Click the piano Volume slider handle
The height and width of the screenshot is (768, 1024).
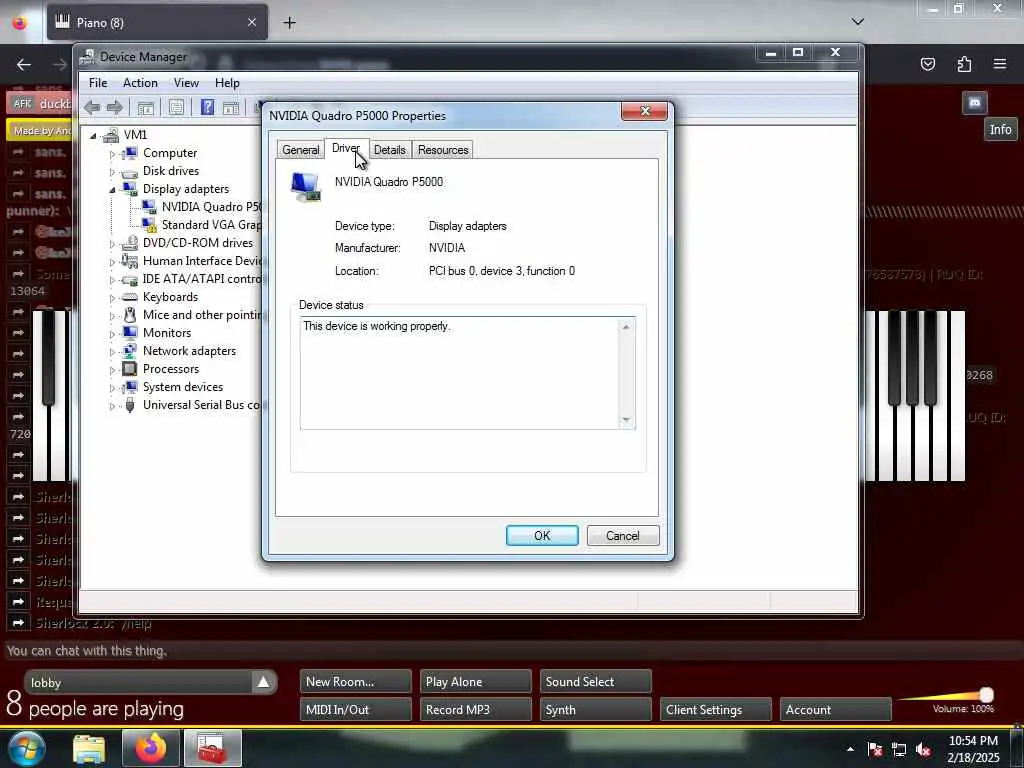point(986,694)
